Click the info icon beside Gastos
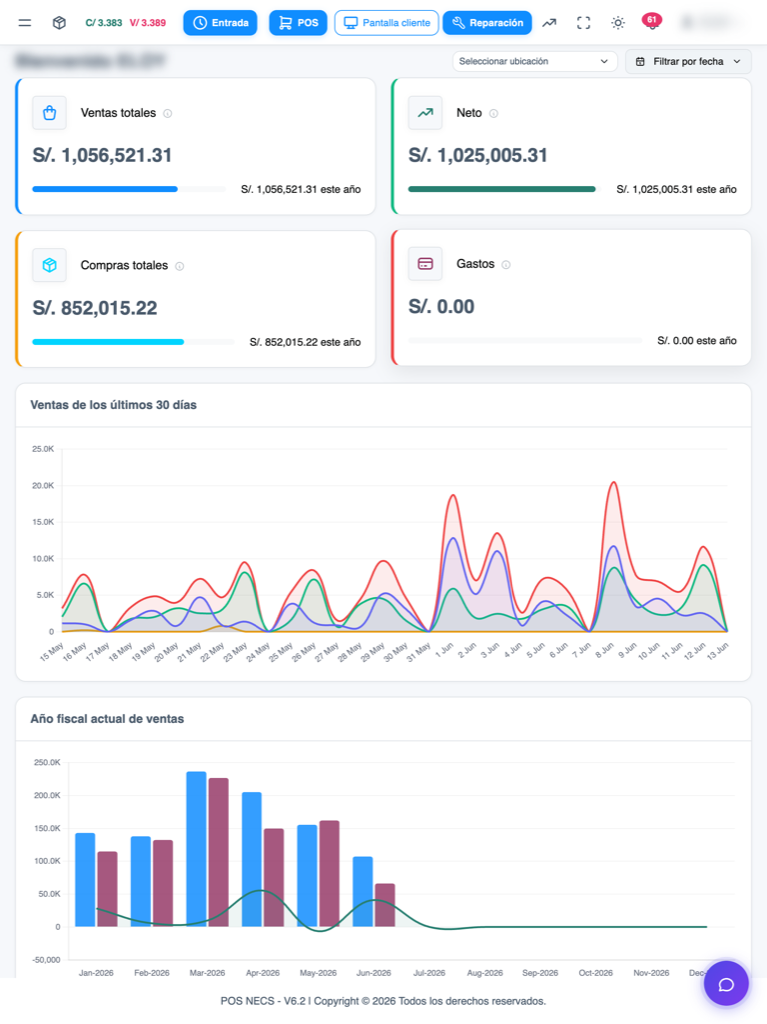This screenshot has width=767, height=1024. (x=506, y=264)
